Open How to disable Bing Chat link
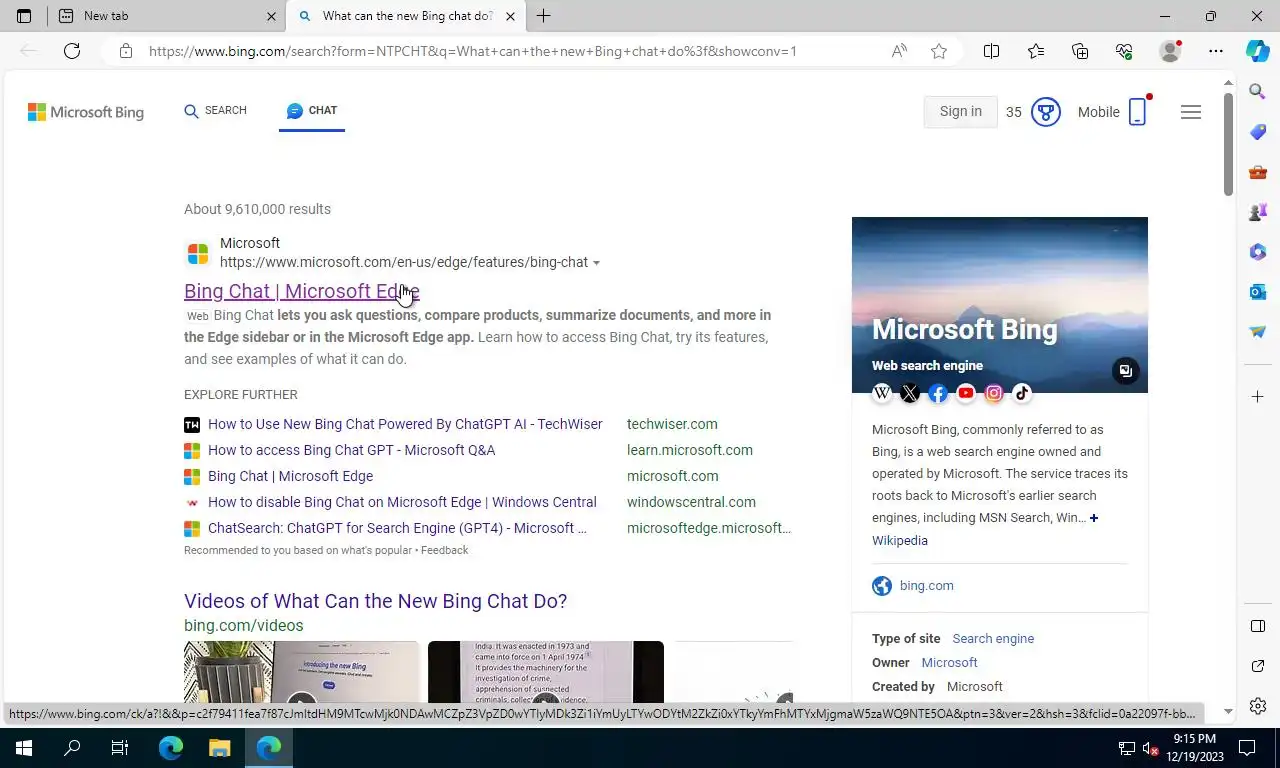Image resolution: width=1280 pixels, height=768 pixels. tap(402, 502)
